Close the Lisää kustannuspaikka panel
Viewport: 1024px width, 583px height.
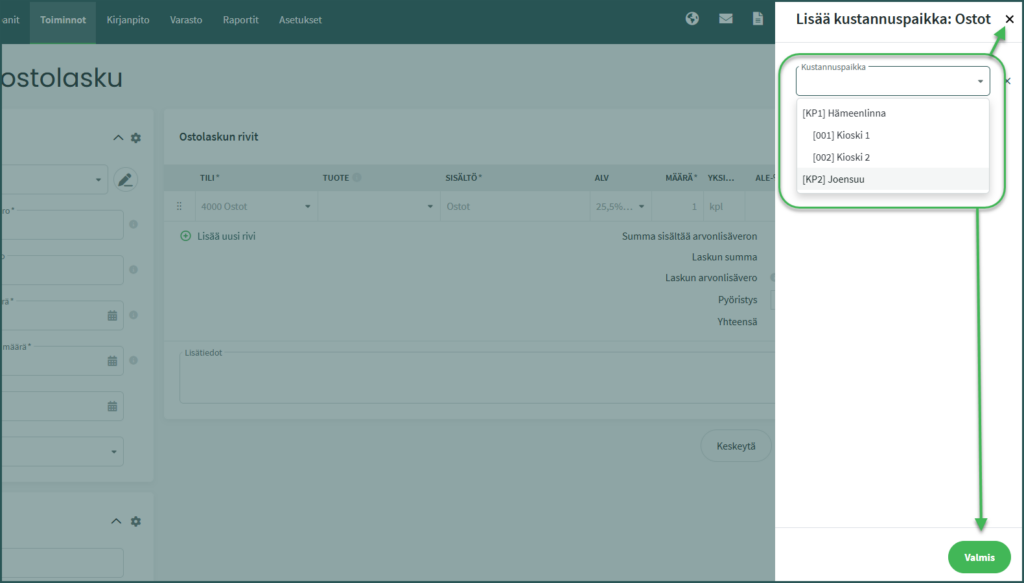pyautogui.click(x=1009, y=19)
